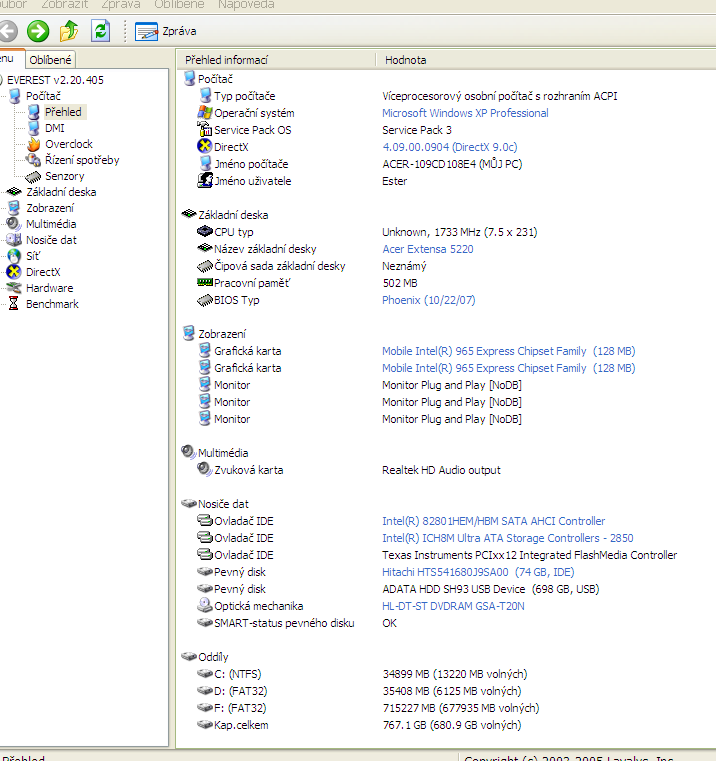716x761 pixels.
Task: Click Service Pack OS row icon
Action: pos(205,129)
